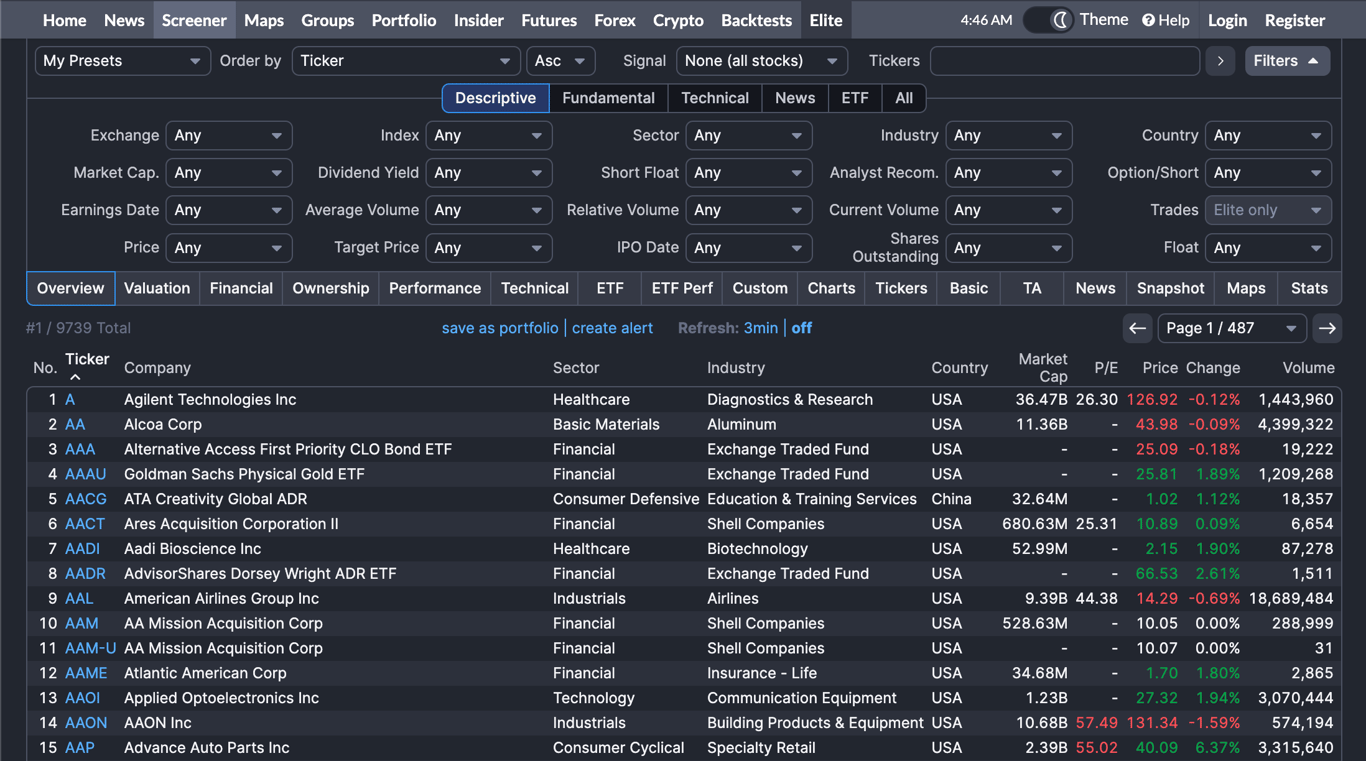
Task: Go to the previous page arrow
Action: coord(1137,328)
